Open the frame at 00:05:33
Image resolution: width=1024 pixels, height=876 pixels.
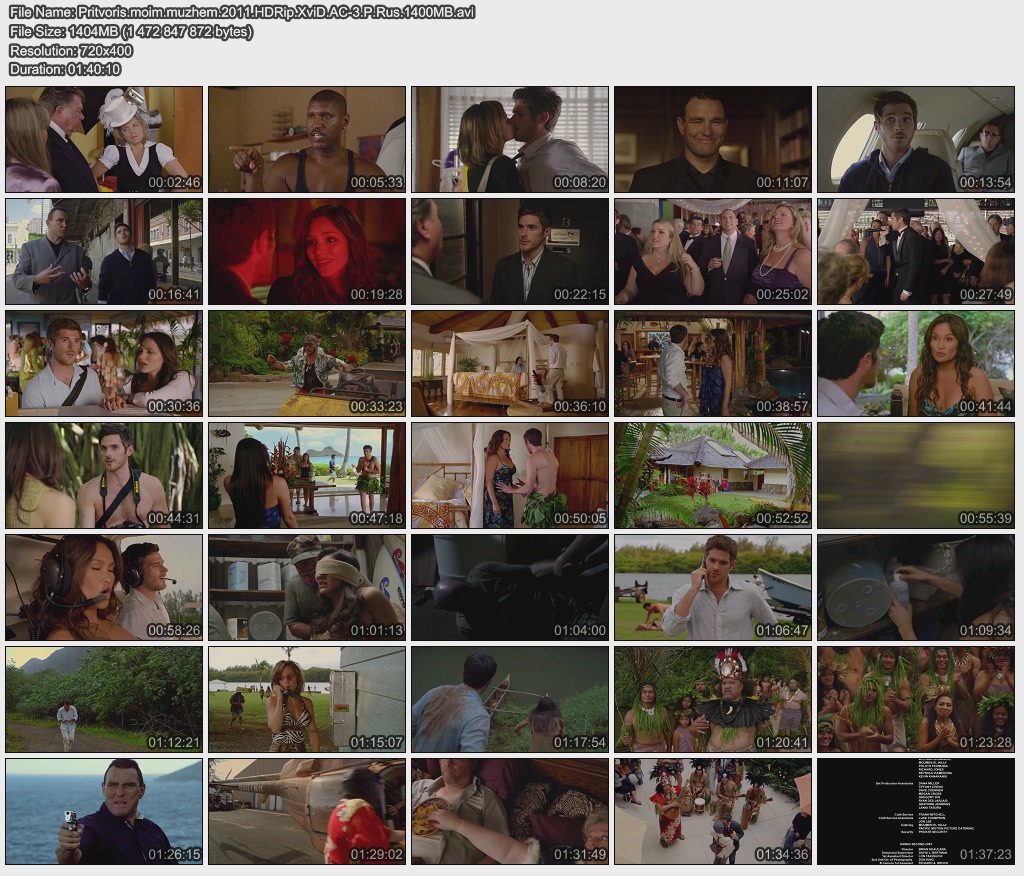coord(307,140)
